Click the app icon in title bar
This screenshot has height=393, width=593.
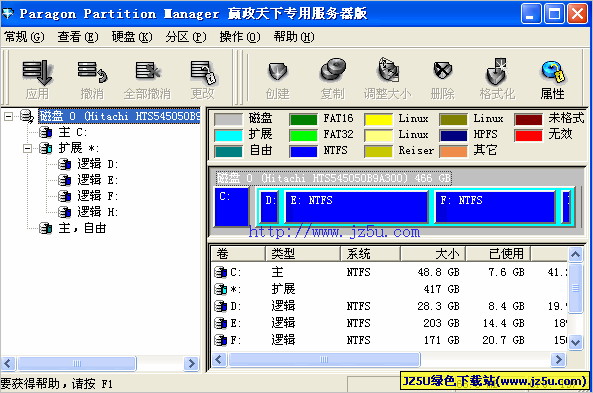point(8,14)
